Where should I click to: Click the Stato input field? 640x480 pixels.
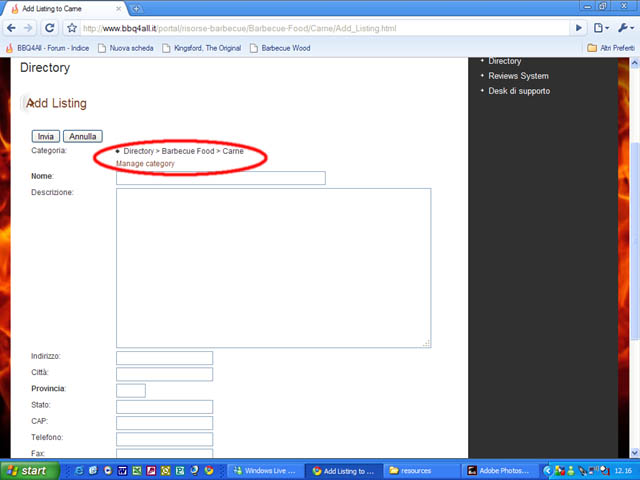[164, 407]
